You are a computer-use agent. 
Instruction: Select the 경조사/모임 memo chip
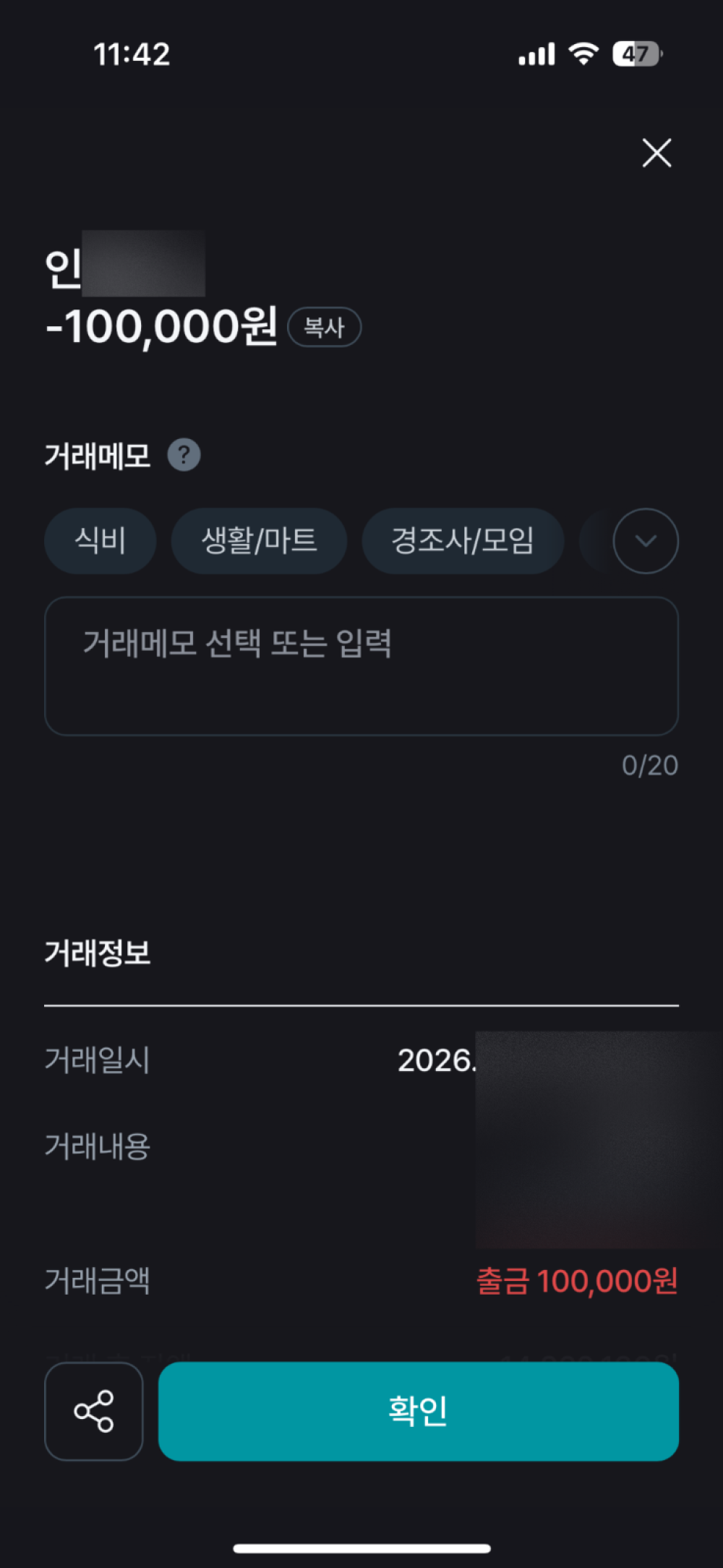463,541
